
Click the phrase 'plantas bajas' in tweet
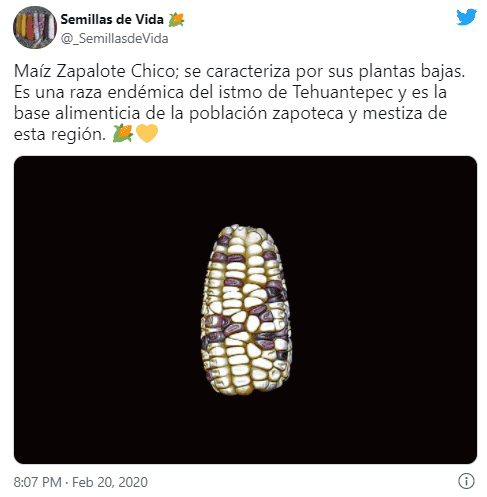pos(412,71)
